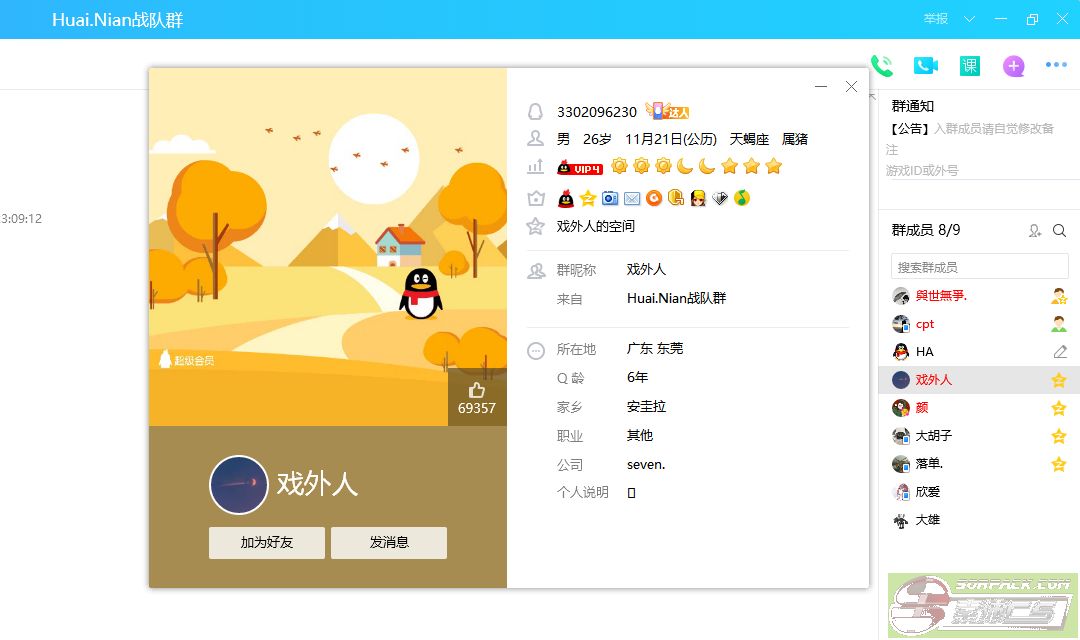
Task: Click the 群成员 8/9 heading
Action: (926, 230)
